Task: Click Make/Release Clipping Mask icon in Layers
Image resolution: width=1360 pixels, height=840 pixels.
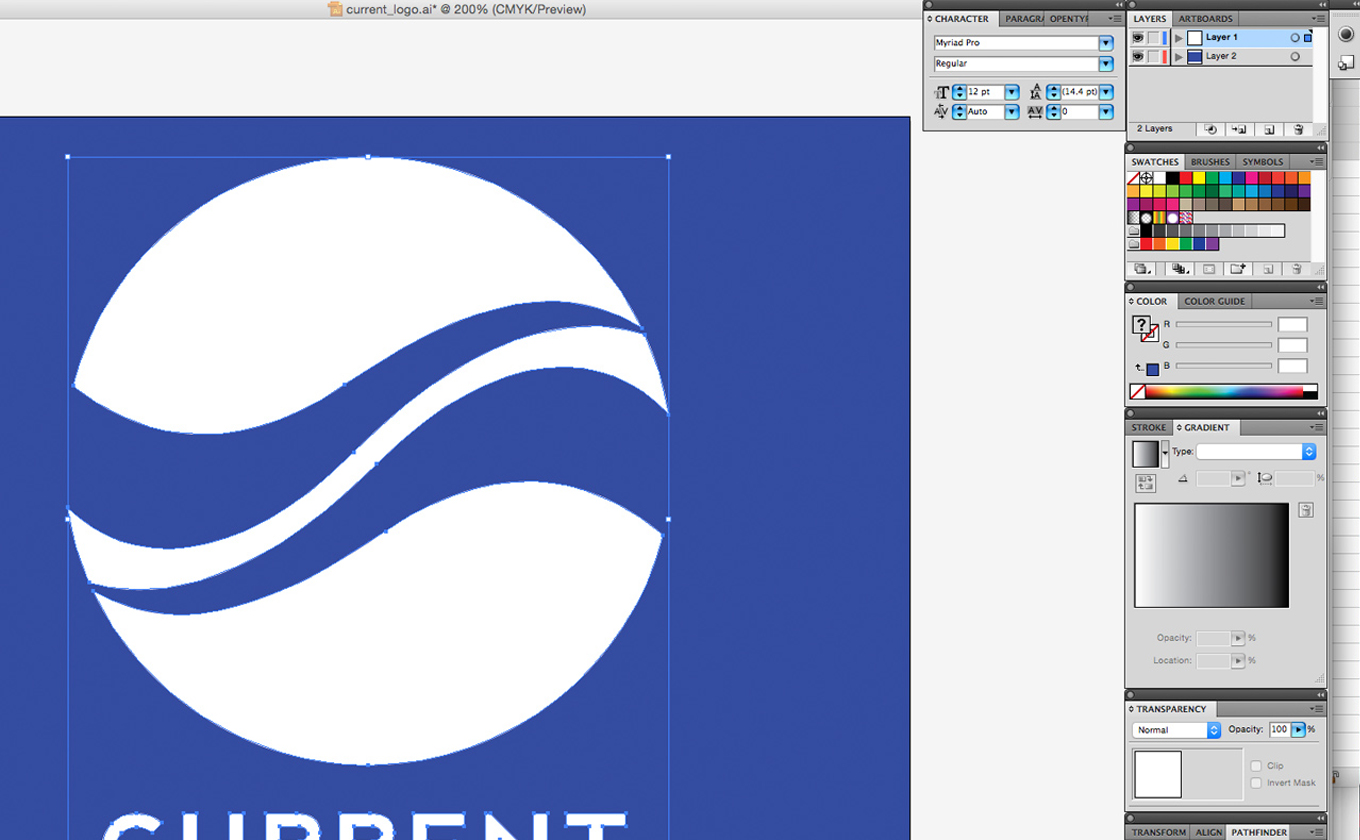Action: pyautogui.click(x=1210, y=129)
